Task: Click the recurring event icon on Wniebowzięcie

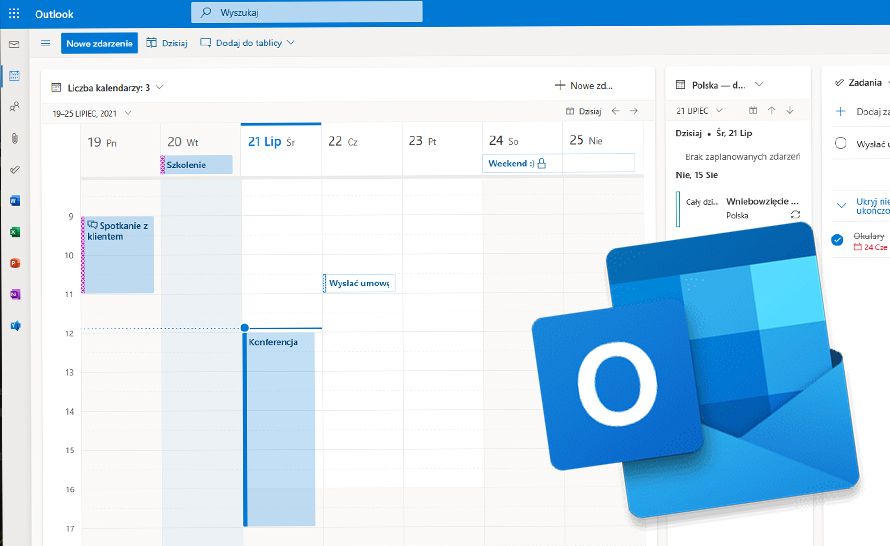Action: point(795,214)
